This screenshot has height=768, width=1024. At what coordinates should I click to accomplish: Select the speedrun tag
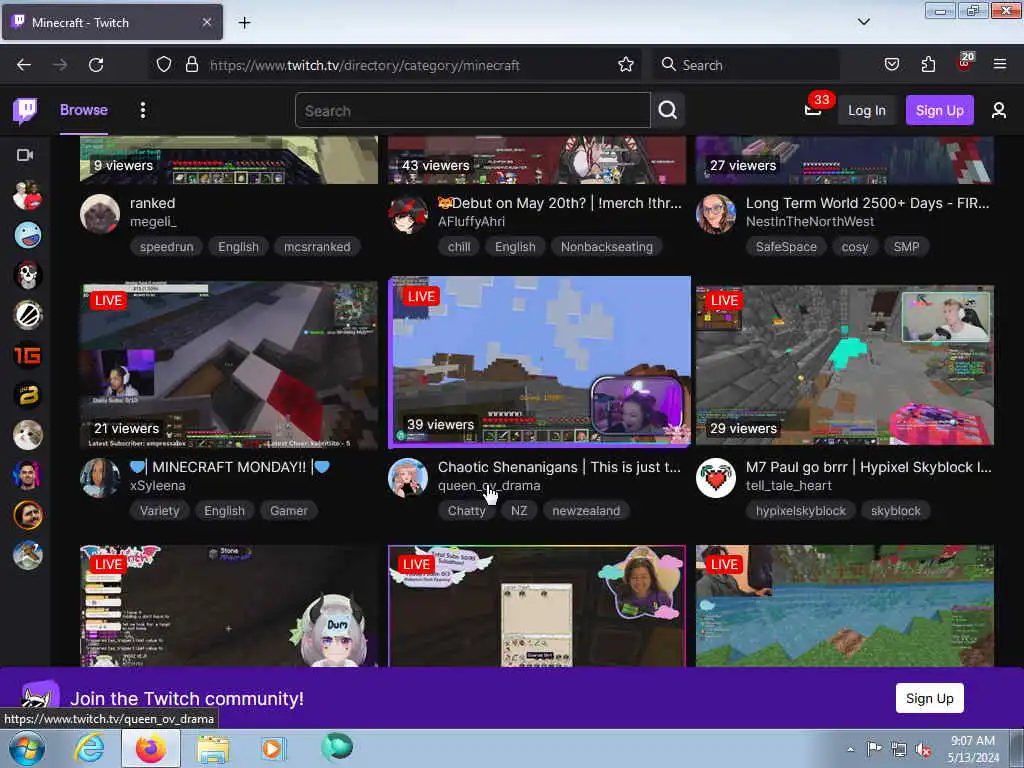point(167,247)
